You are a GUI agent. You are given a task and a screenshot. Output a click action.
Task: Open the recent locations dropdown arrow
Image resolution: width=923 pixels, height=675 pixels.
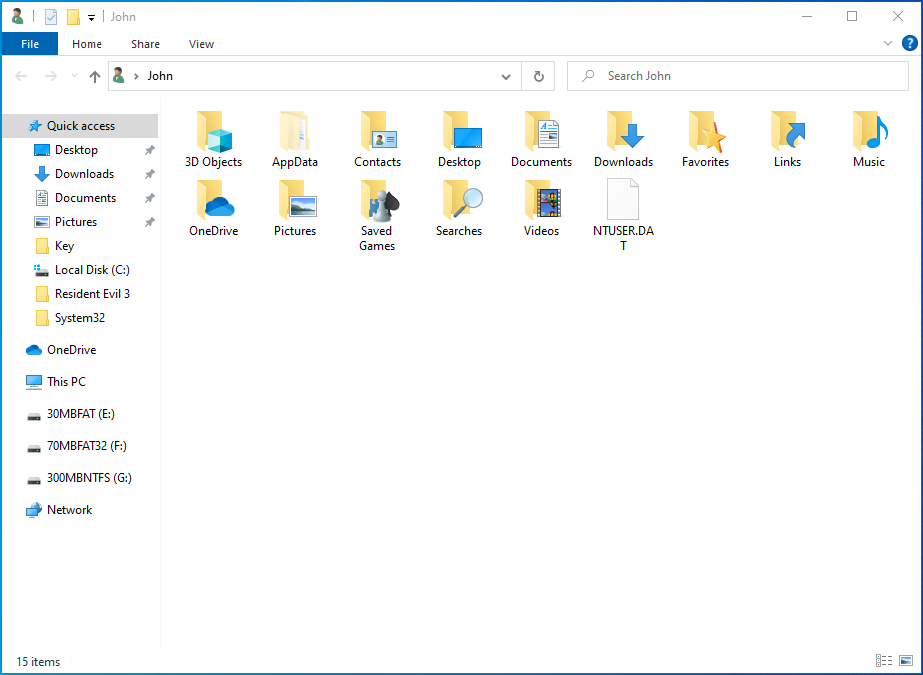(74, 76)
